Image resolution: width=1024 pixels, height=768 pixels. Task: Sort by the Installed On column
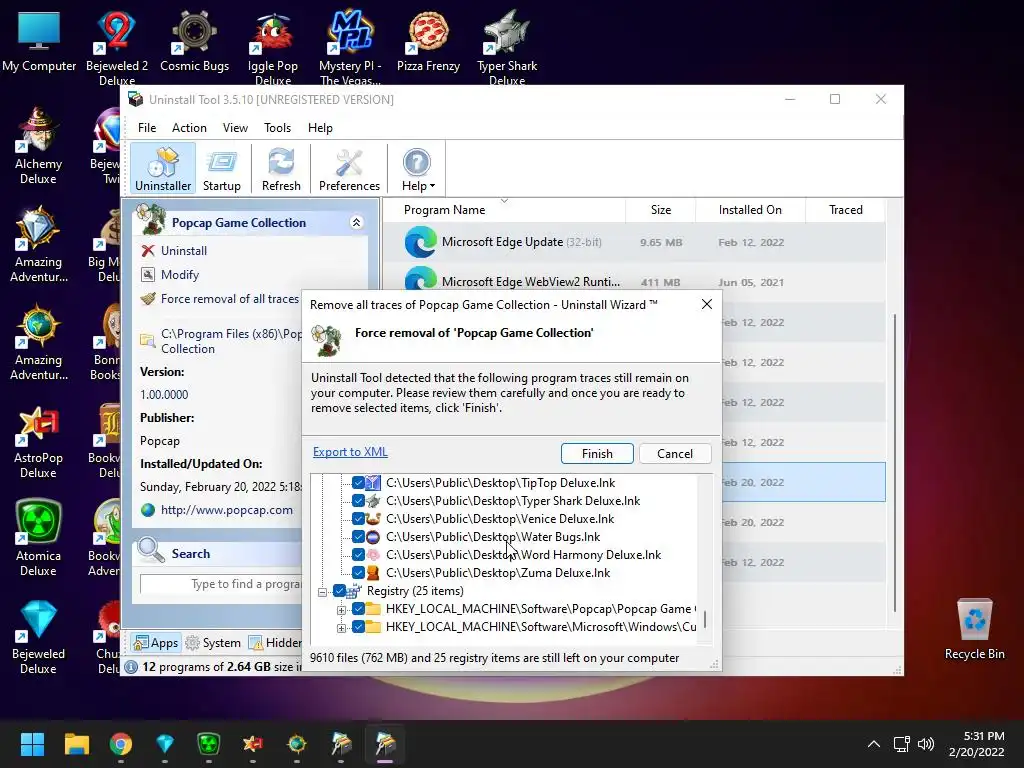[750, 210]
